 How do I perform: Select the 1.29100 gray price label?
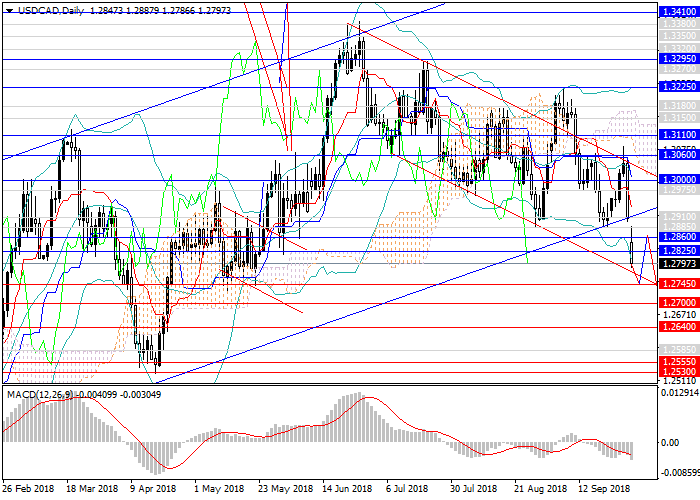click(679, 216)
